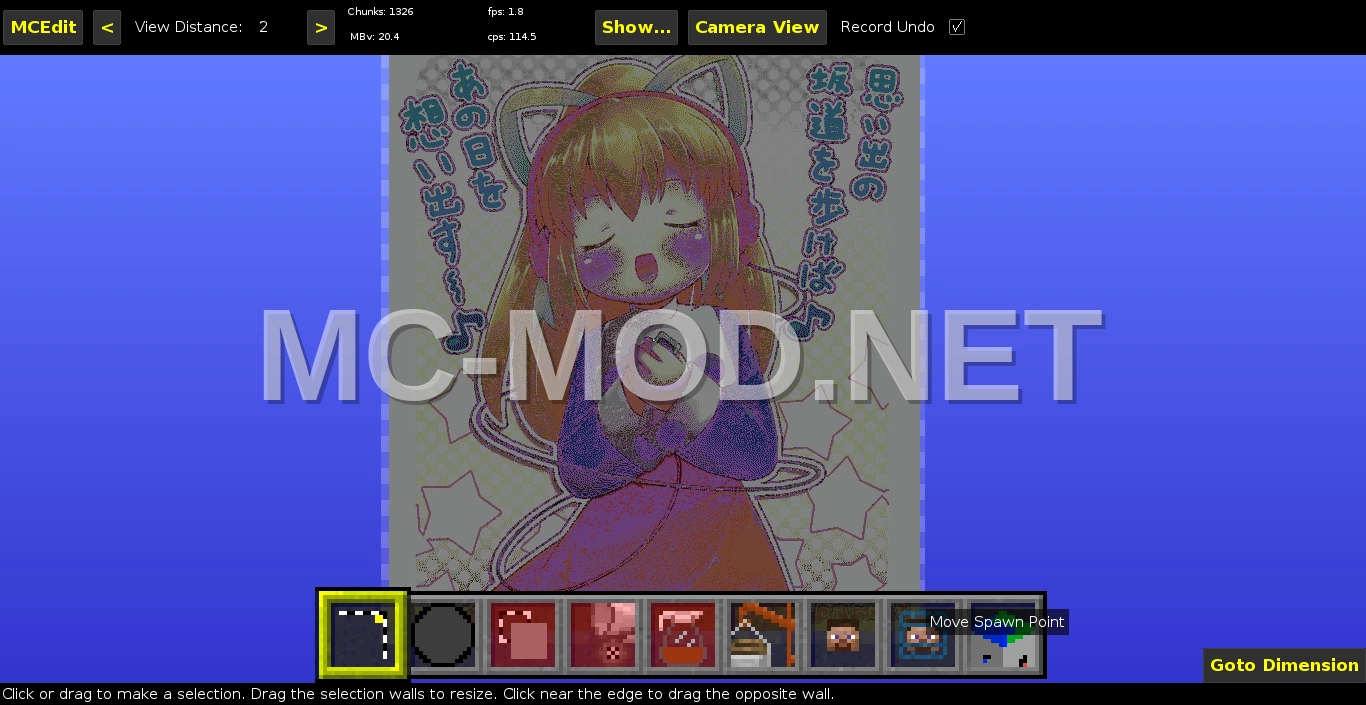Click the pixel-art map in the viewport
1366x705 pixels.
[x=653, y=322]
